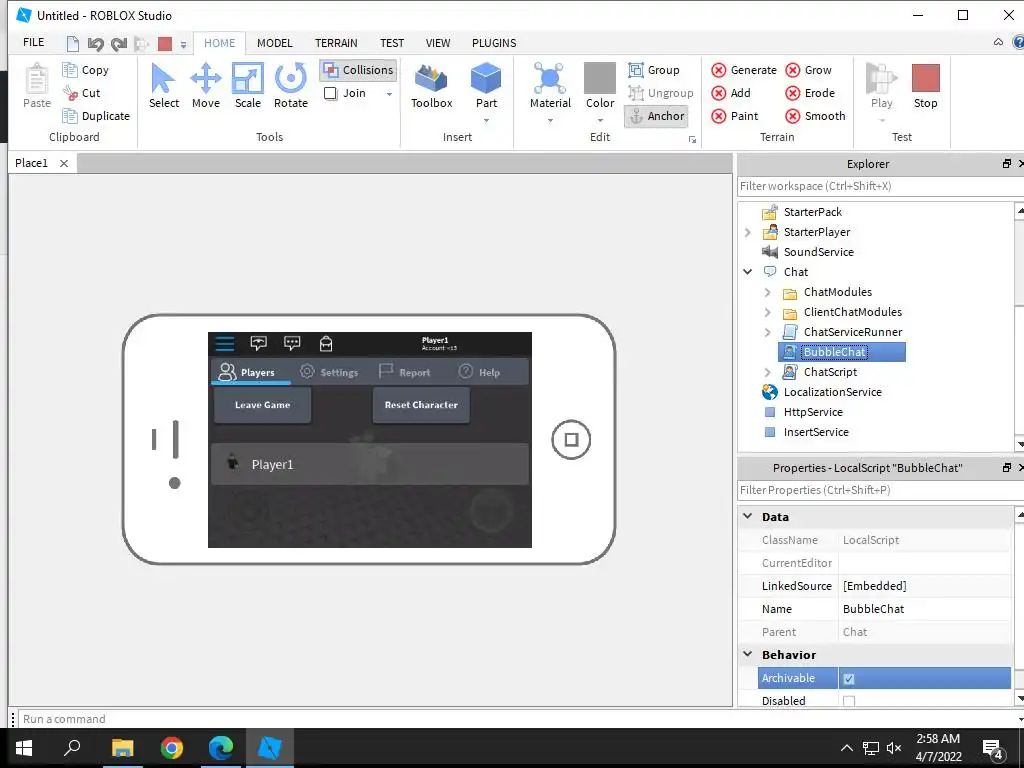Collapse the Behavior properties section
This screenshot has width=1024, height=768.
(748, 654)
